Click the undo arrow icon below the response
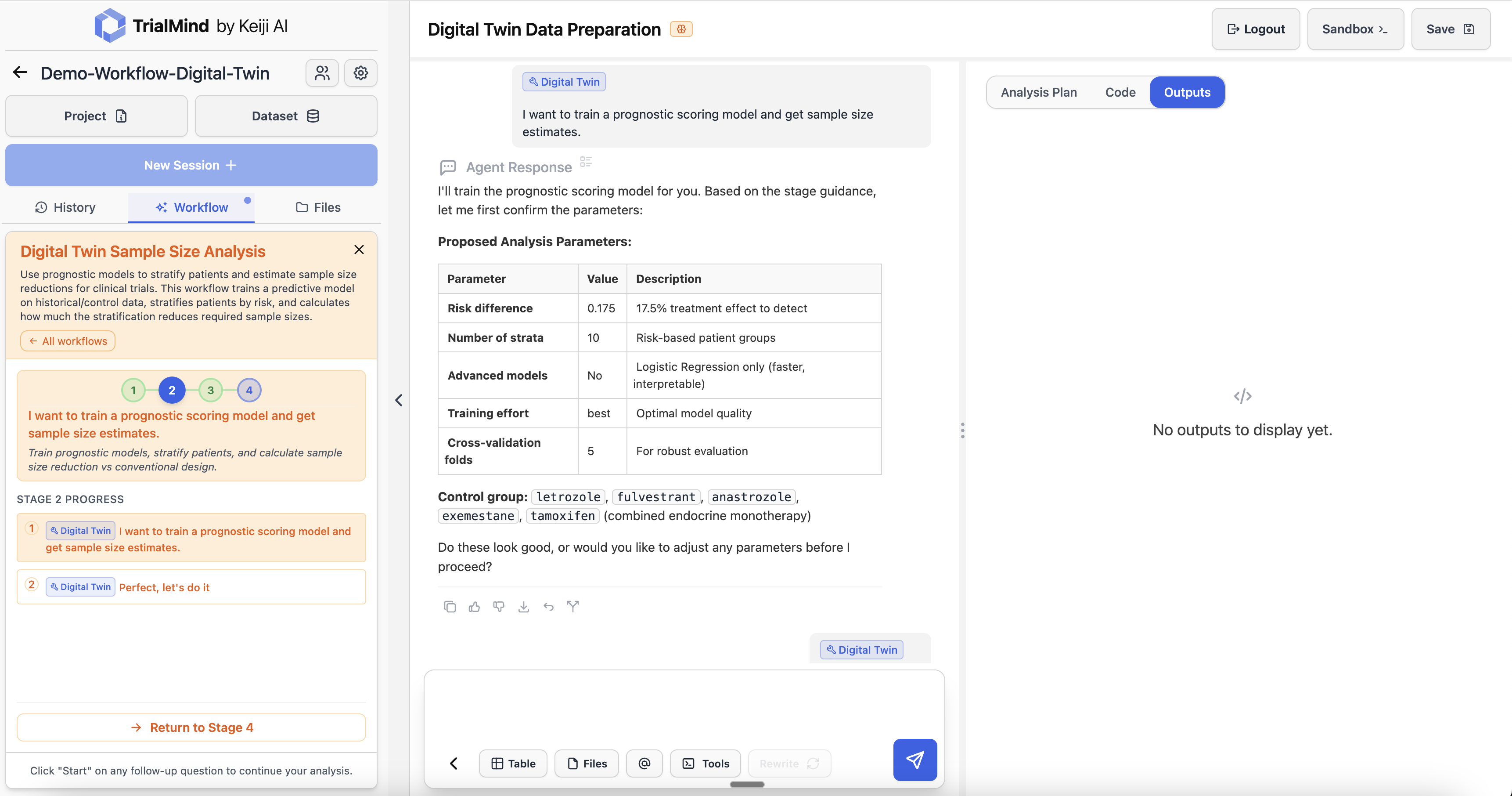The width and height of the screenshot is (1512, 796). point(548,607)
